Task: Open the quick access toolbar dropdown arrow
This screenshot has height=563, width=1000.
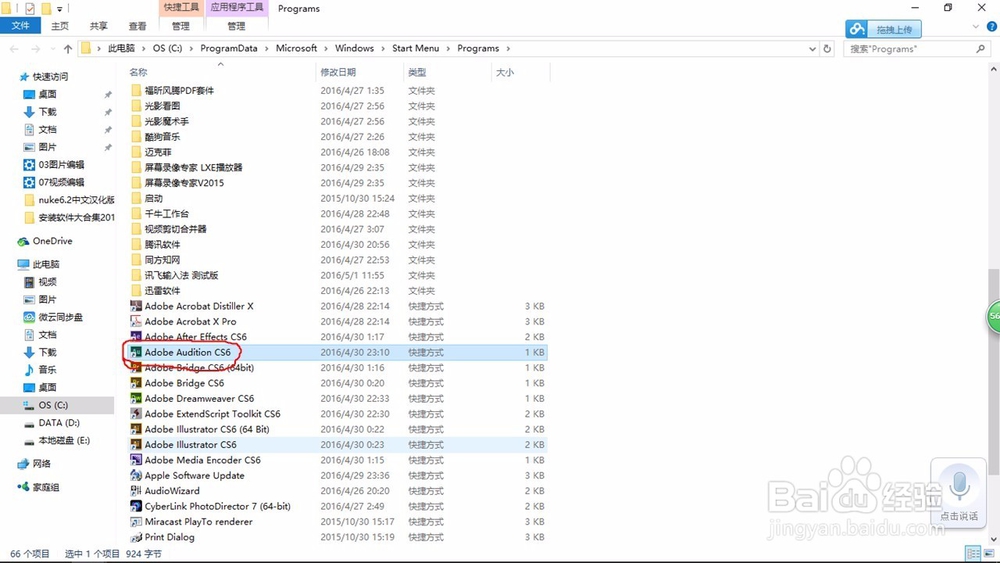Action: (60, 9)
